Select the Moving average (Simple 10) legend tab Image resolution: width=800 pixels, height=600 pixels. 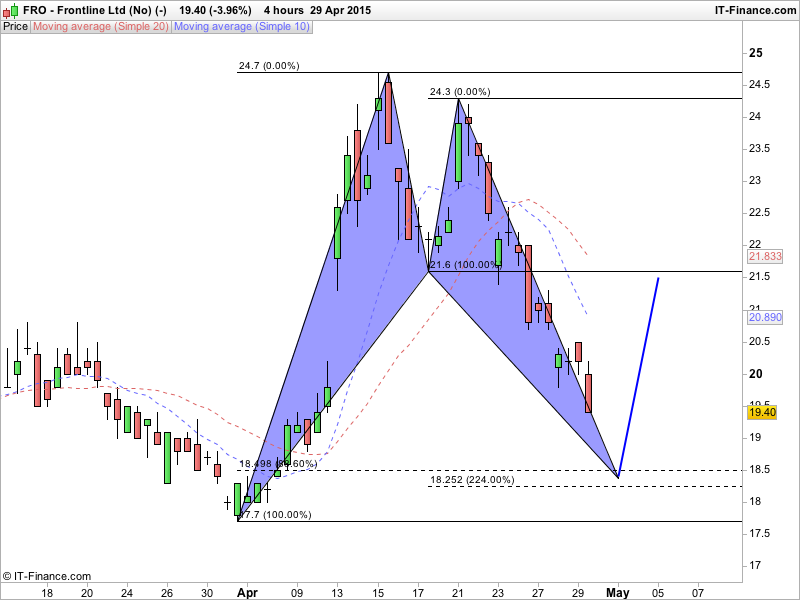coord(242,26)
